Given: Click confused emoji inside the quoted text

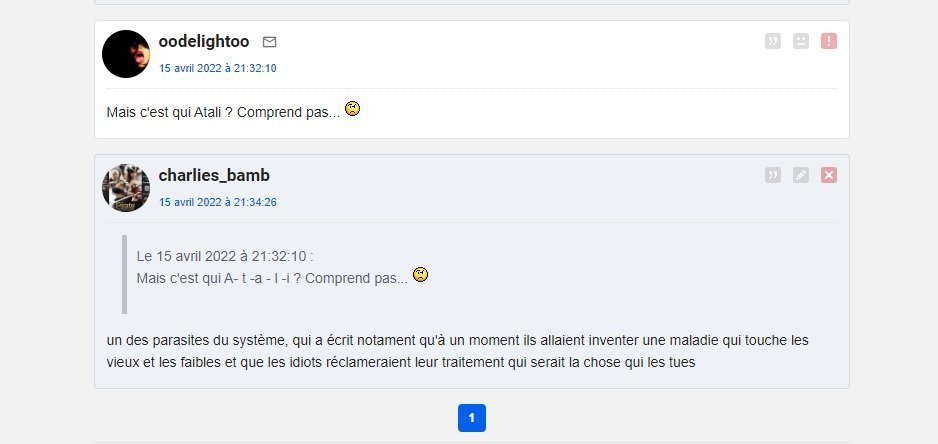Looking at the screenshot, I should tap(421, 275).
